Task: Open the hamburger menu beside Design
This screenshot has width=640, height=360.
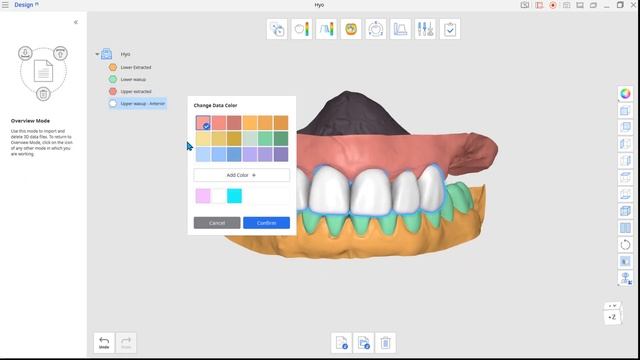Action: (5, 5)
